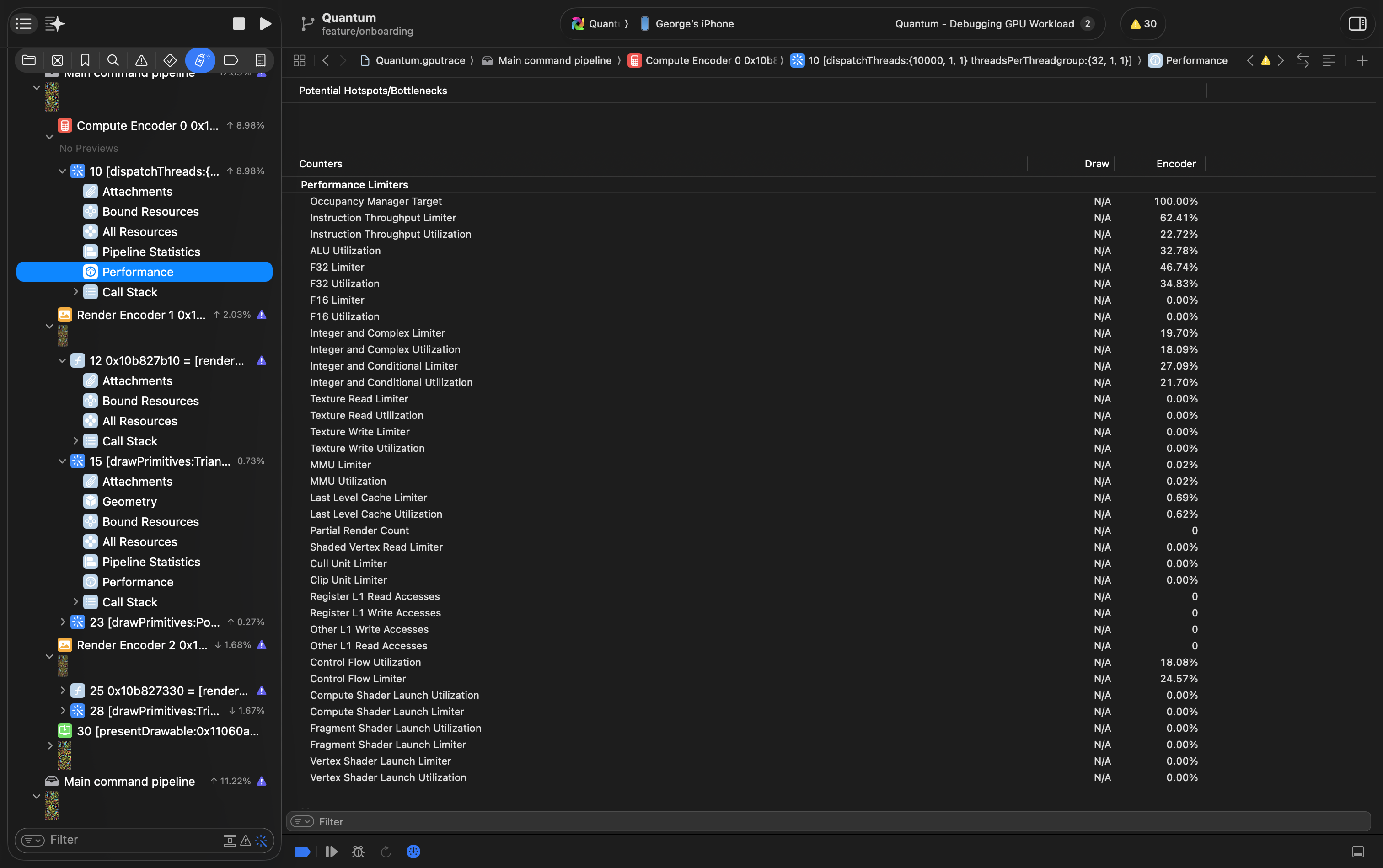This screenshot has height=868, width=1383.
Task: Select the Bookmark navigator icon
Action: [x=85, y=60]
